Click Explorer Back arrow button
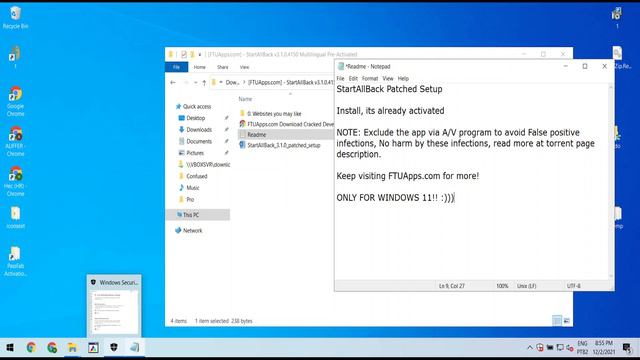Image resolution: width=640 pixels, height=360 pixels. [173, 82]
